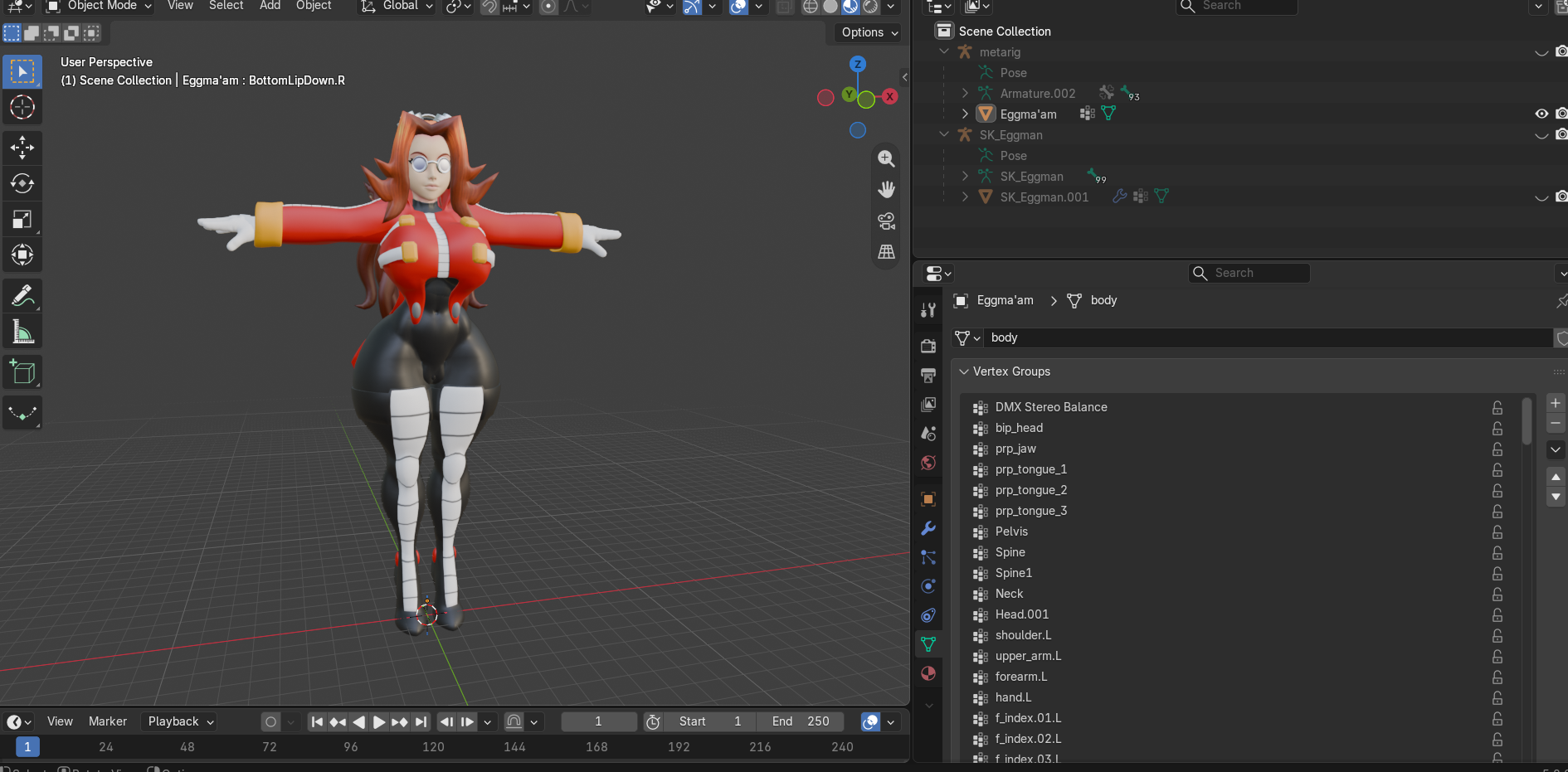The width and height of the screenshot is (1568, 772).
Task: Toggle the lock on bip_head vertex group
Action: point(1497,428)
